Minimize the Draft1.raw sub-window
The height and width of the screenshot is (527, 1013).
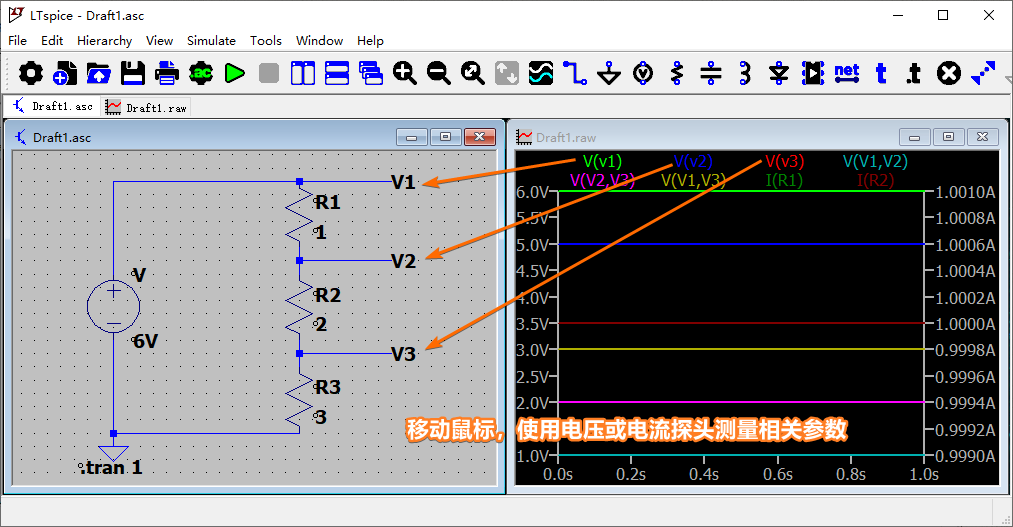[914, 137]
